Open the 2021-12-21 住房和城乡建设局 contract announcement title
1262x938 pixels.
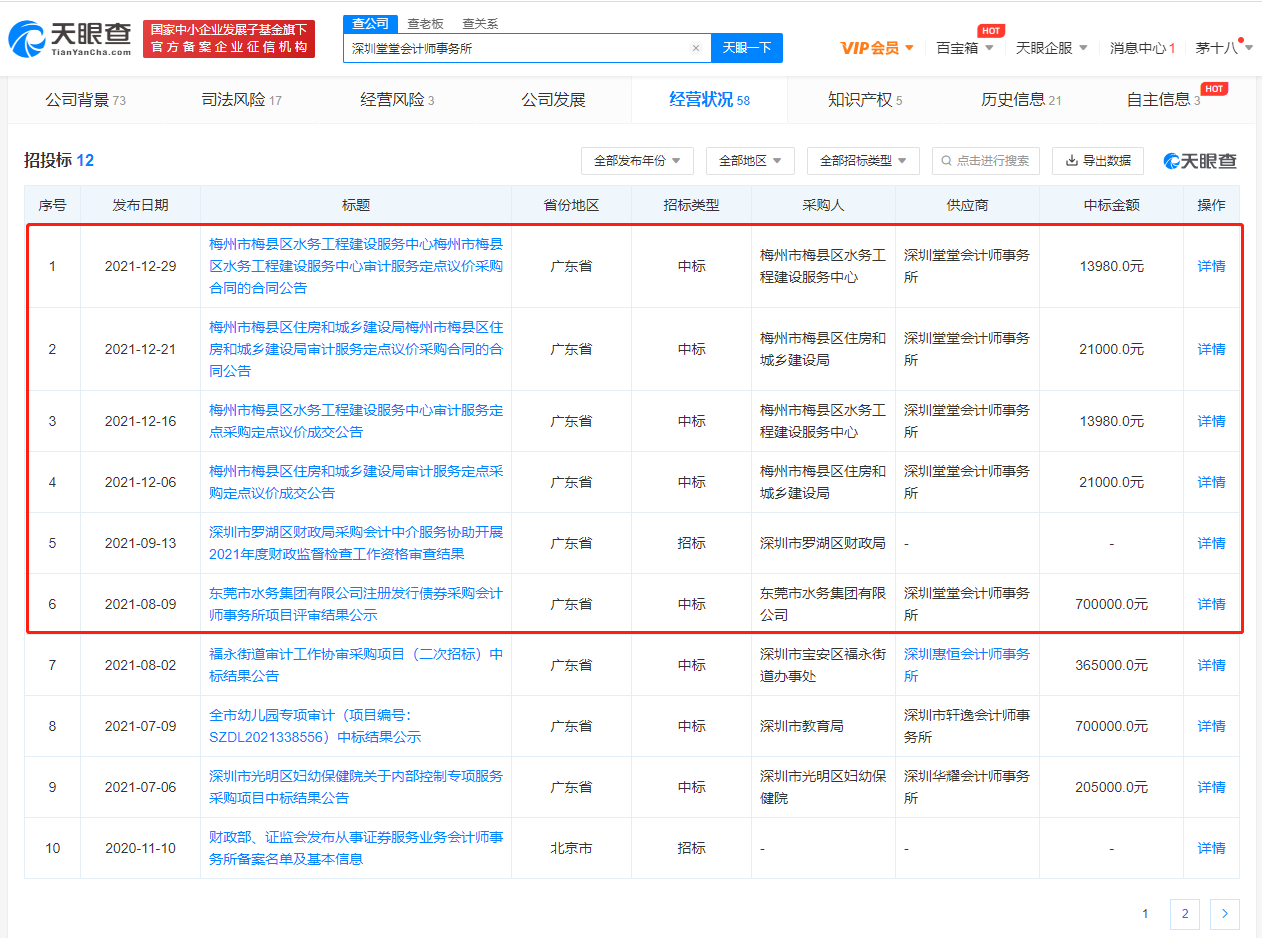point(356,349)
